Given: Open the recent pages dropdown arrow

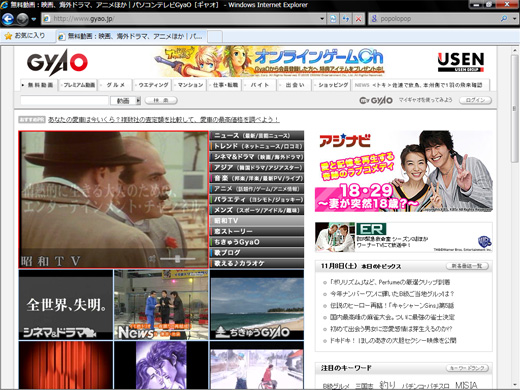Looking at the screenshot, I should point(34,19).
